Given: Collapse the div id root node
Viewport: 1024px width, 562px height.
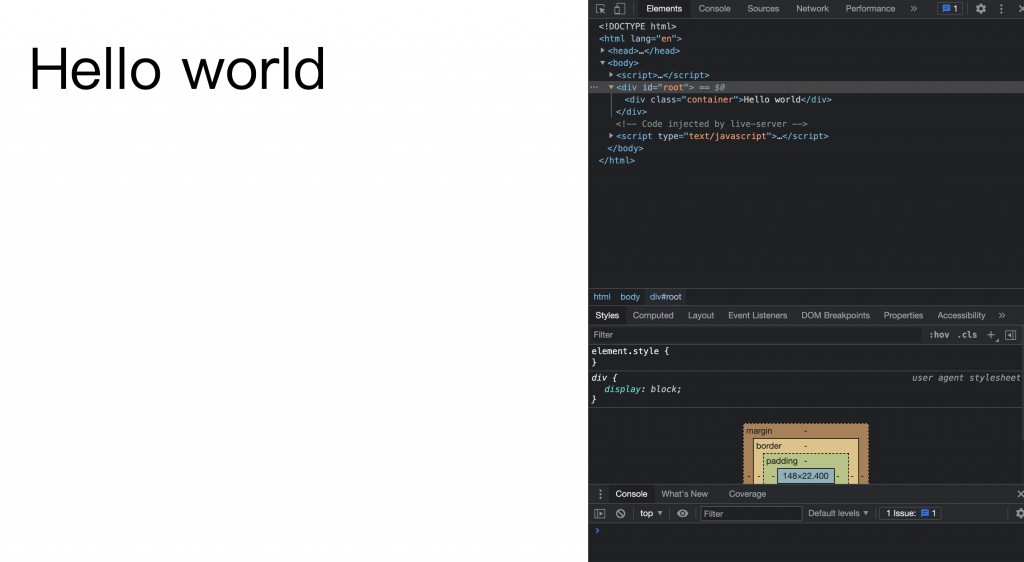Looking at the screenshot, I should (x=611, y=87).
